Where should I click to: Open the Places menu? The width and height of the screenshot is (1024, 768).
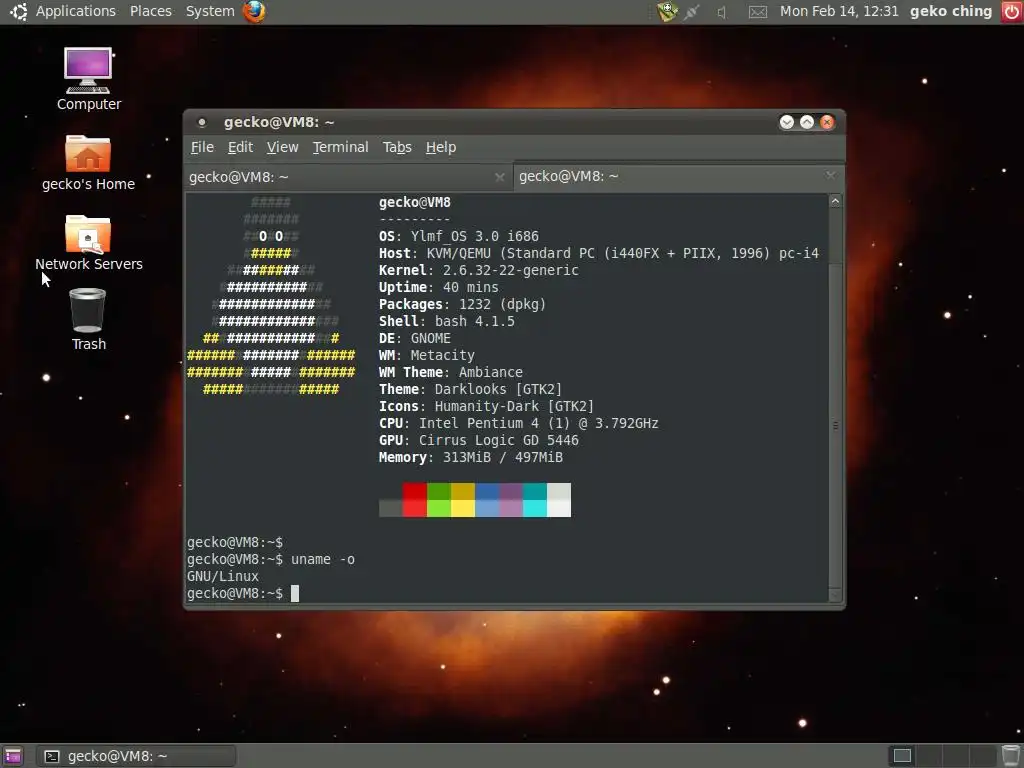(x=151, y=11)
